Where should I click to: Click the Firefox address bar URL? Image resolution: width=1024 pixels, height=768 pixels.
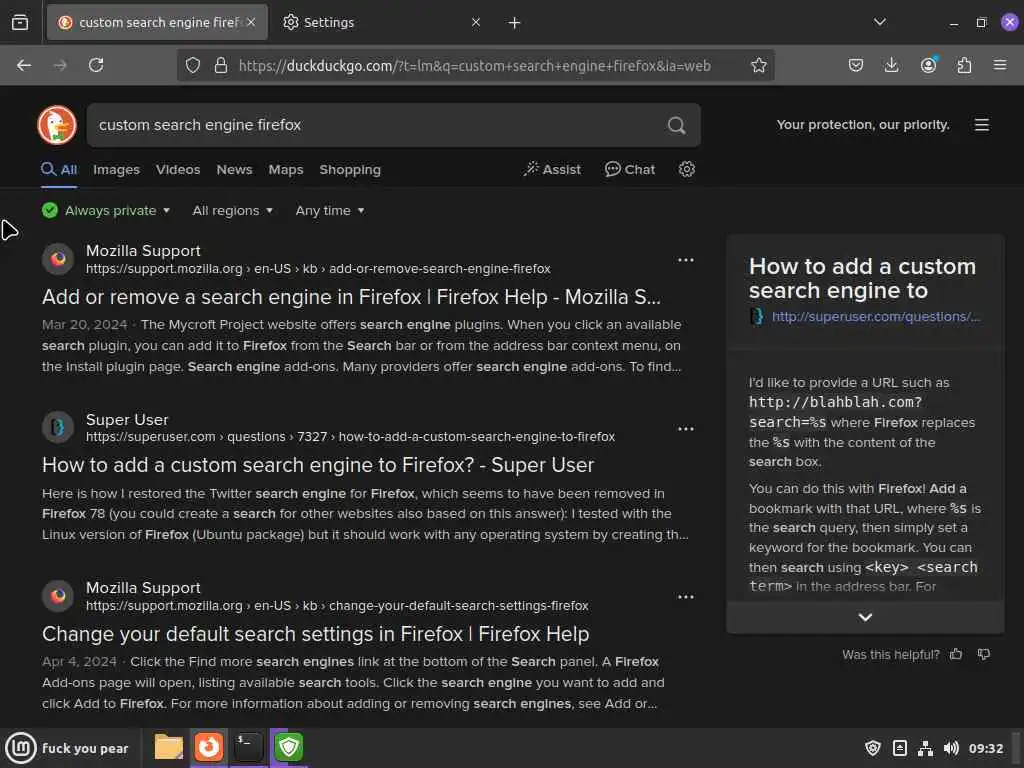(x=475, y=65)
